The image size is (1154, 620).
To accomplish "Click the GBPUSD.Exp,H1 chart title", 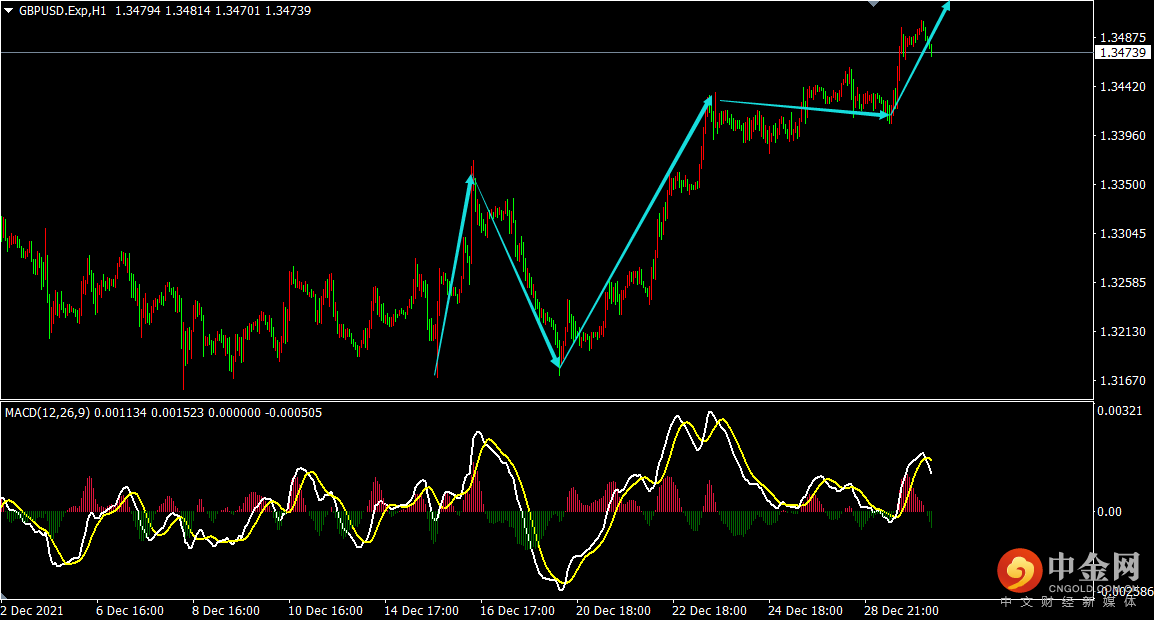I will (x=63, y=11).
